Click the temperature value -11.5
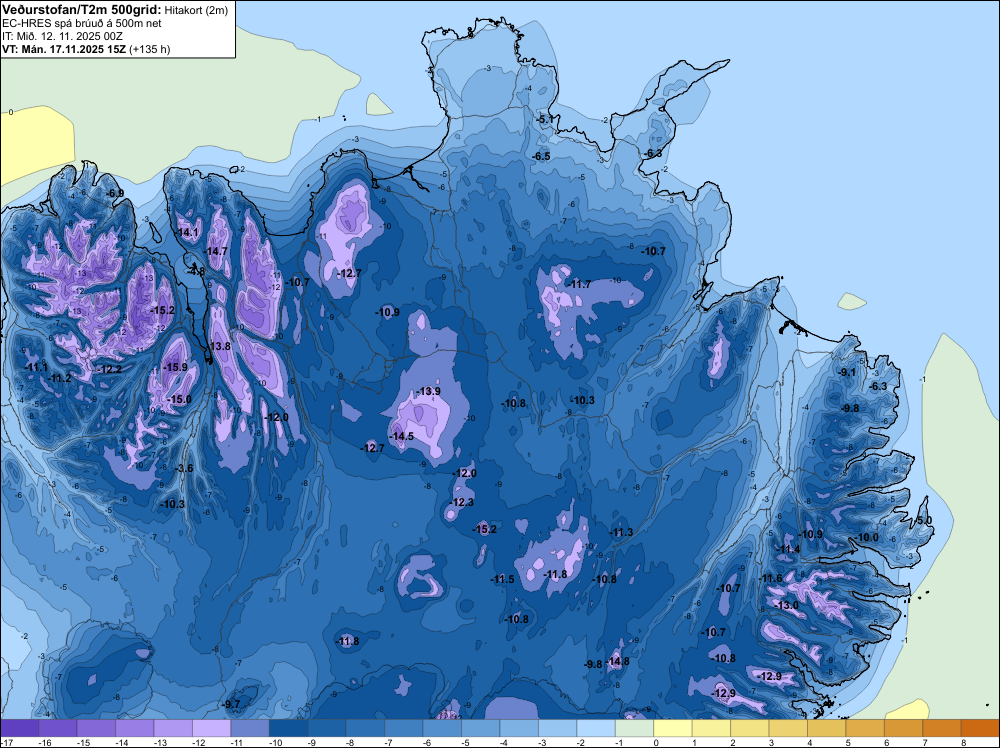1000x748 pixels. 503,579
